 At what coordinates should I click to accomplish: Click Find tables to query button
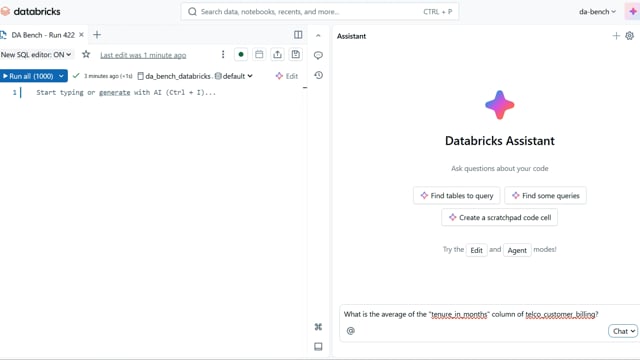pyautogui.click(x=457, y=196)
